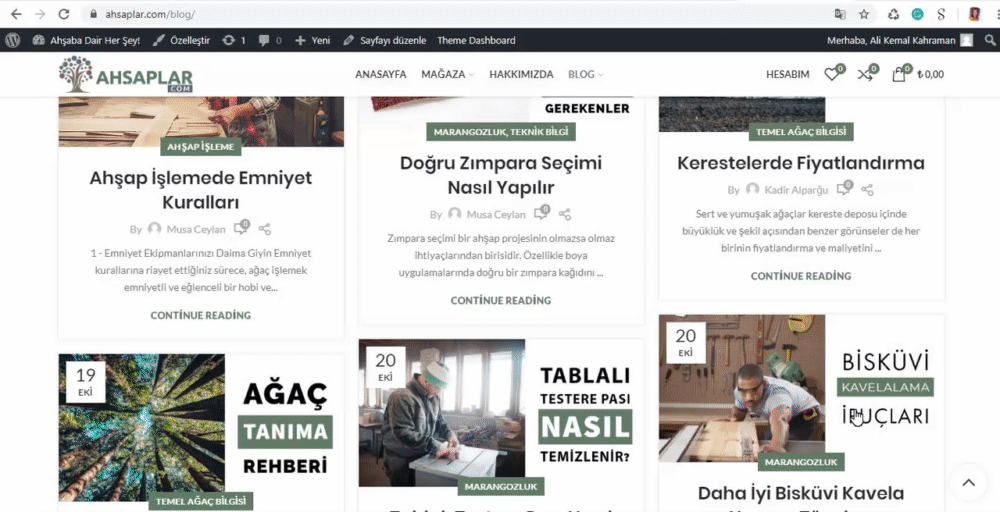Click the AHŞAP İŞLEME category tag
Screen dimensions: 1000x512
click(200, 147)
